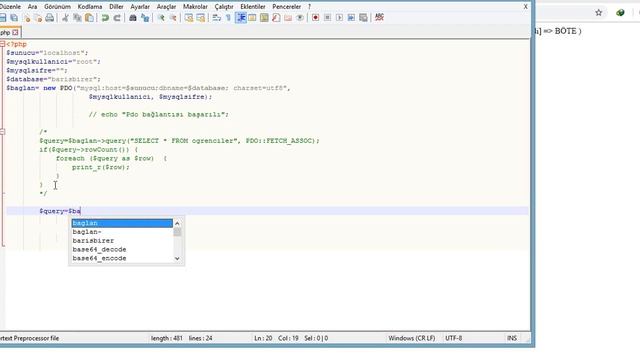Open the Düzenle menu
640x360 pixels.
click(x=10, y=7)
